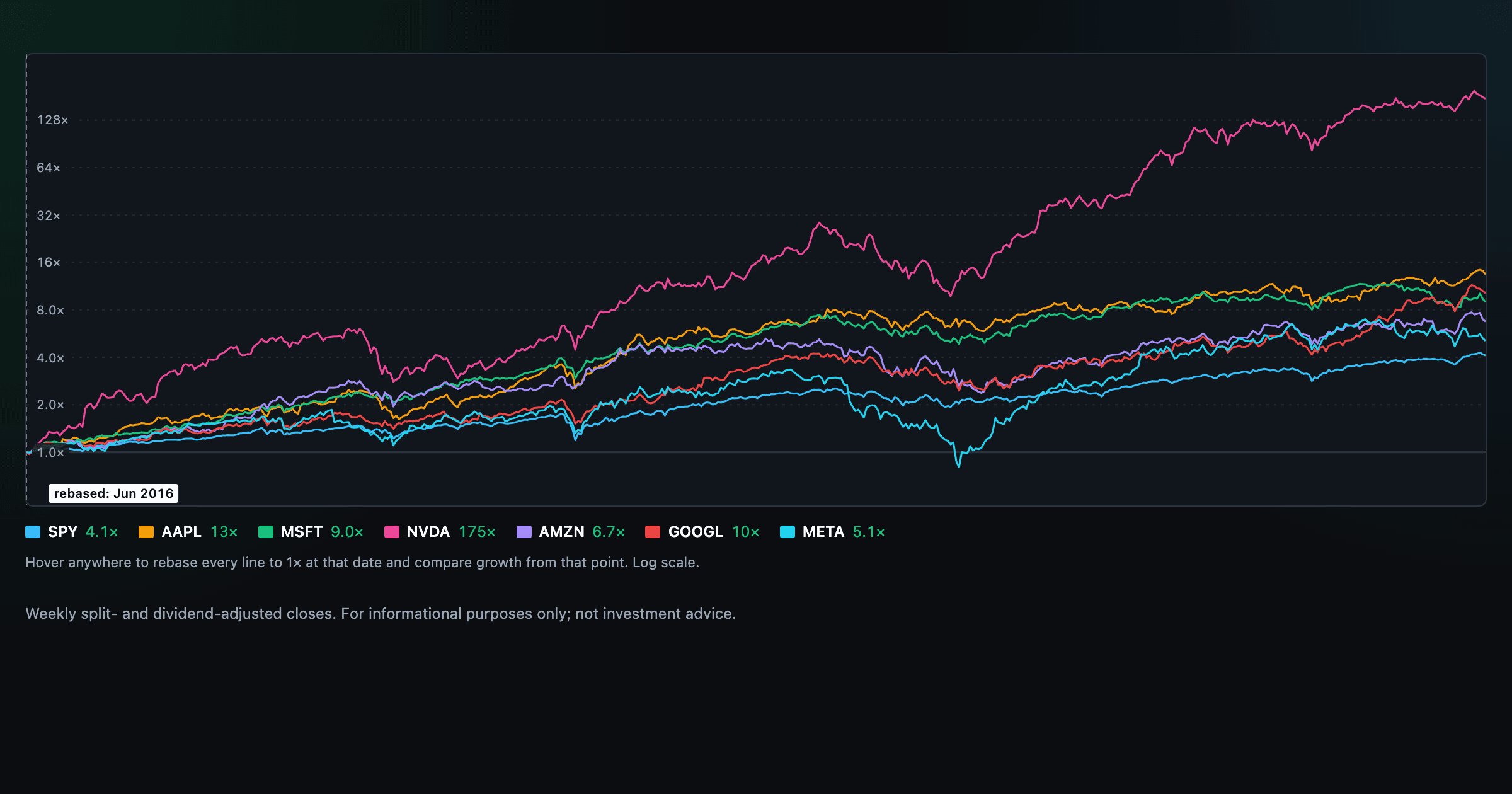Click the MSFT green legend swatch
The width and height of the screenshot is (1512, 794).
[x=266, y=532]
